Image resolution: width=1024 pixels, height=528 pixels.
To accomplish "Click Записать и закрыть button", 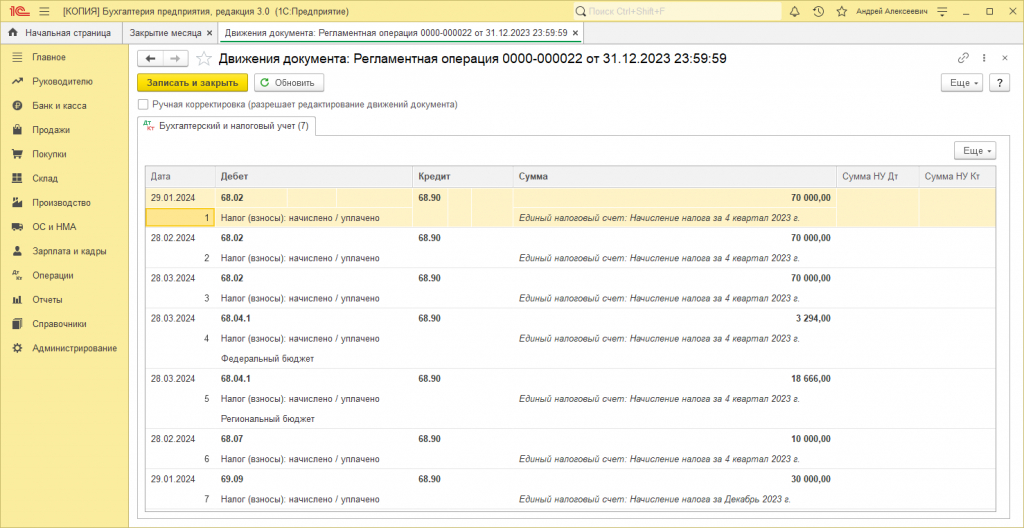I will 192,83.
